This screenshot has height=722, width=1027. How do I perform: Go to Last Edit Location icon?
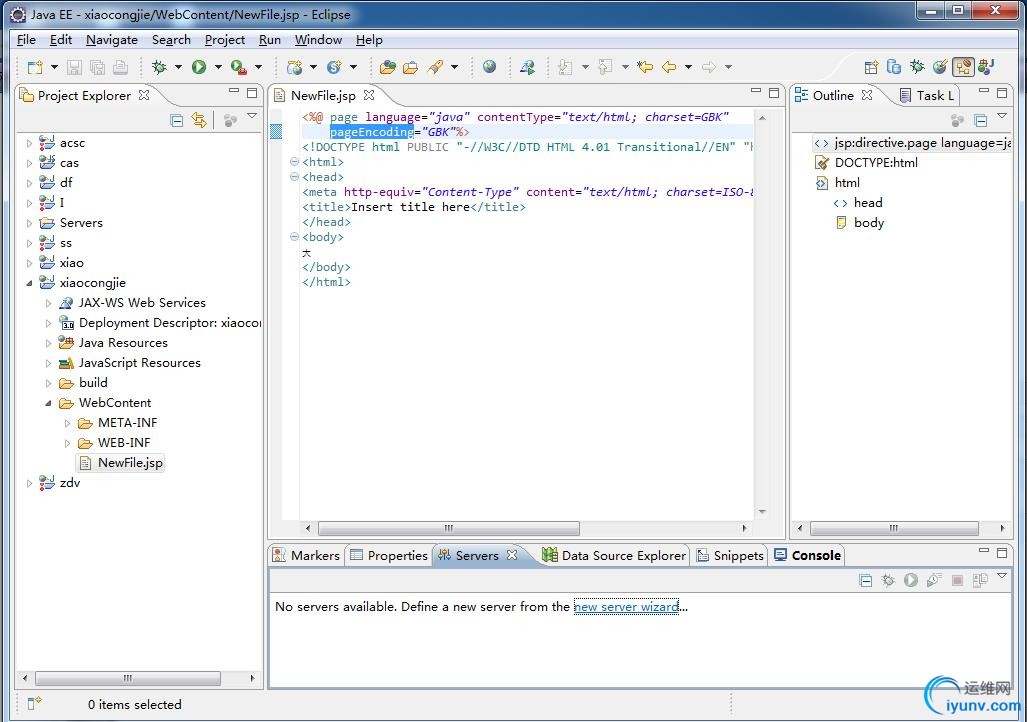[x=645, y=67]
